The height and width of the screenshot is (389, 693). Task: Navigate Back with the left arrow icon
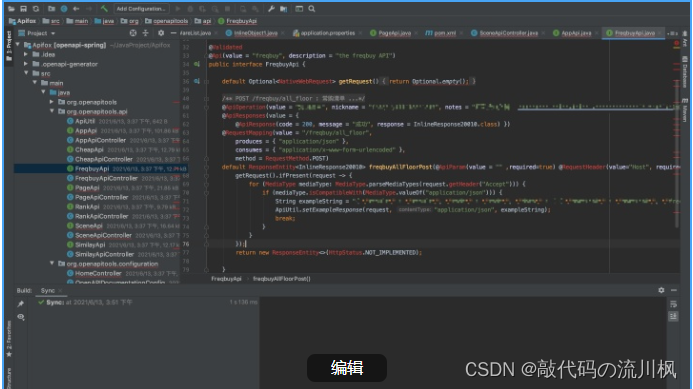[76, 9]
